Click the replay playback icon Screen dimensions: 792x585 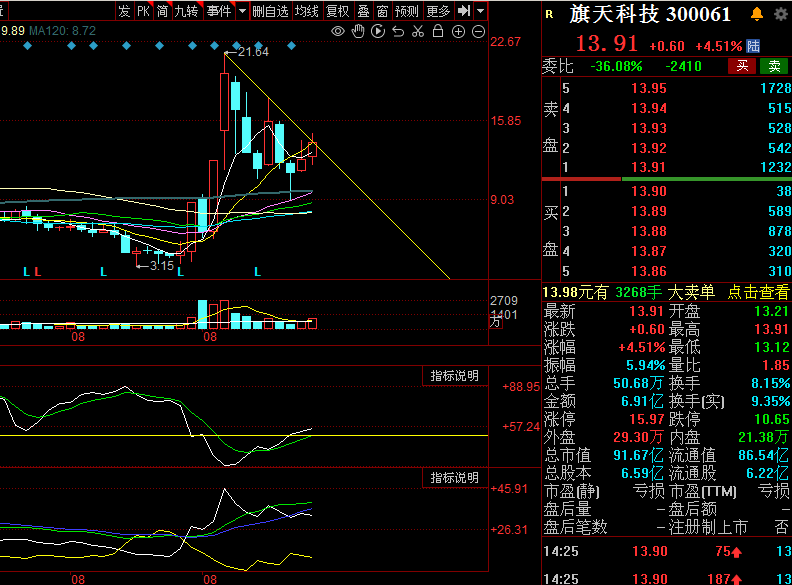[377, 31]
